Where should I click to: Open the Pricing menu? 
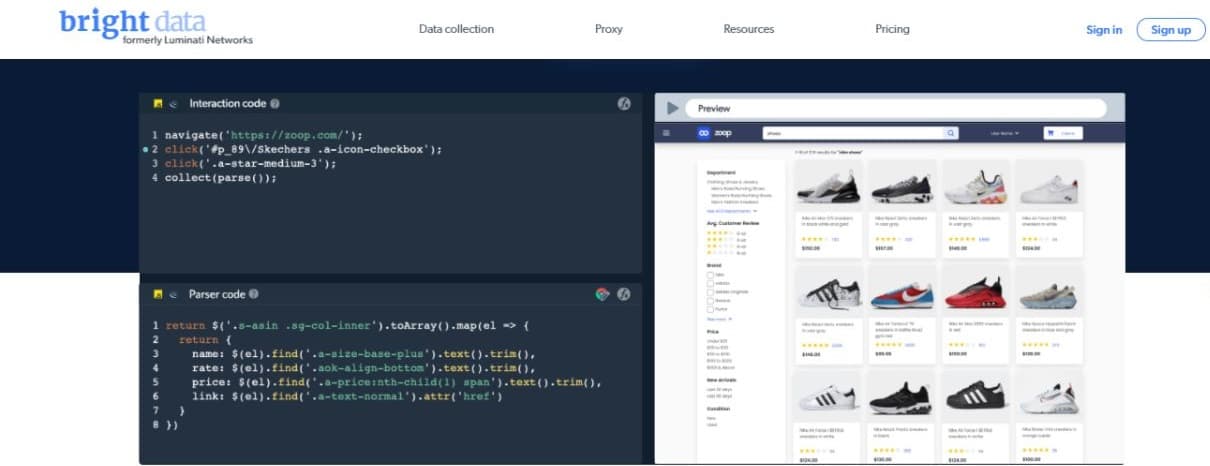coord(892,29)
